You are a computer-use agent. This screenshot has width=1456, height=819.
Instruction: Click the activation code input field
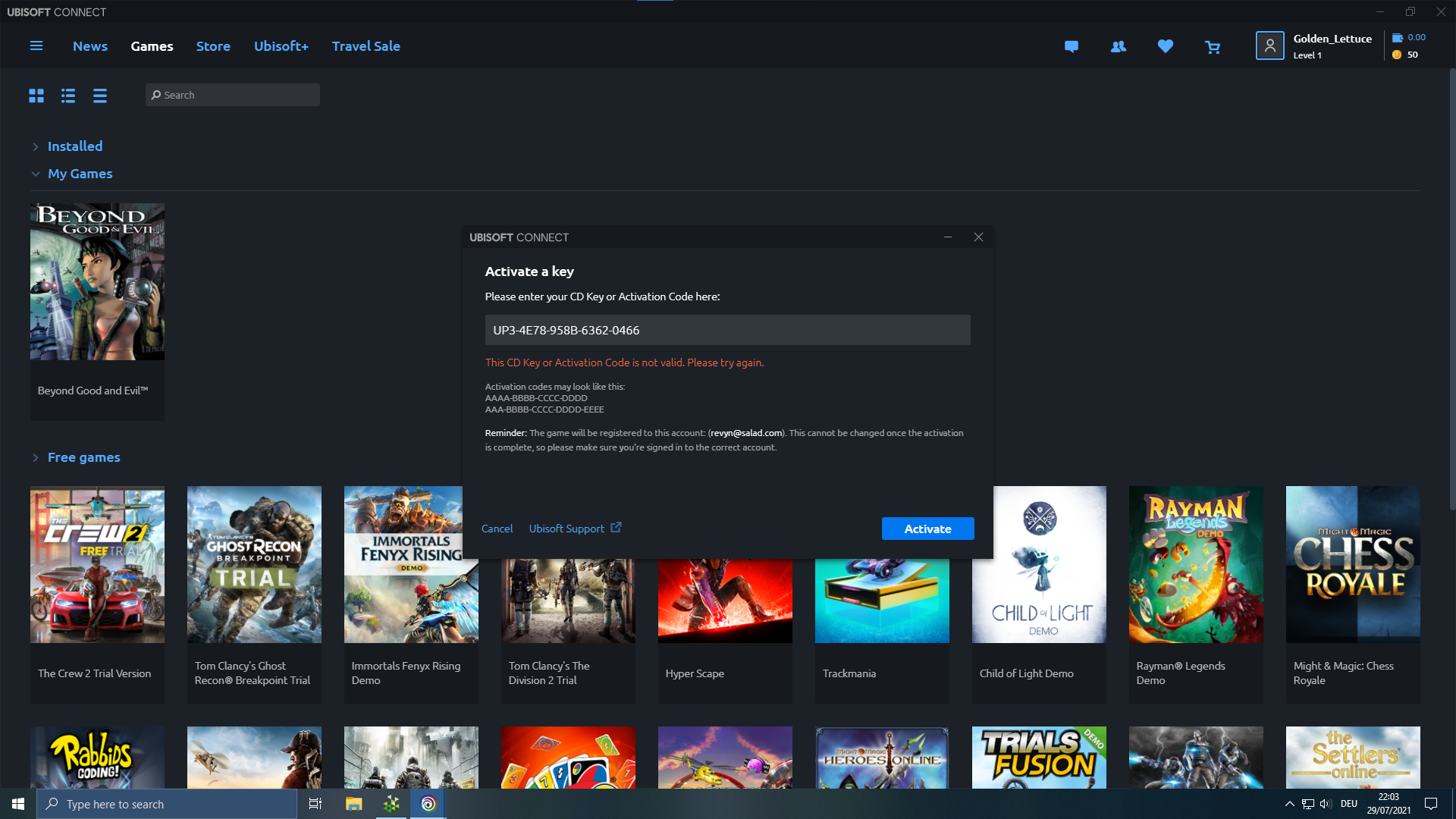click(727, 330)
